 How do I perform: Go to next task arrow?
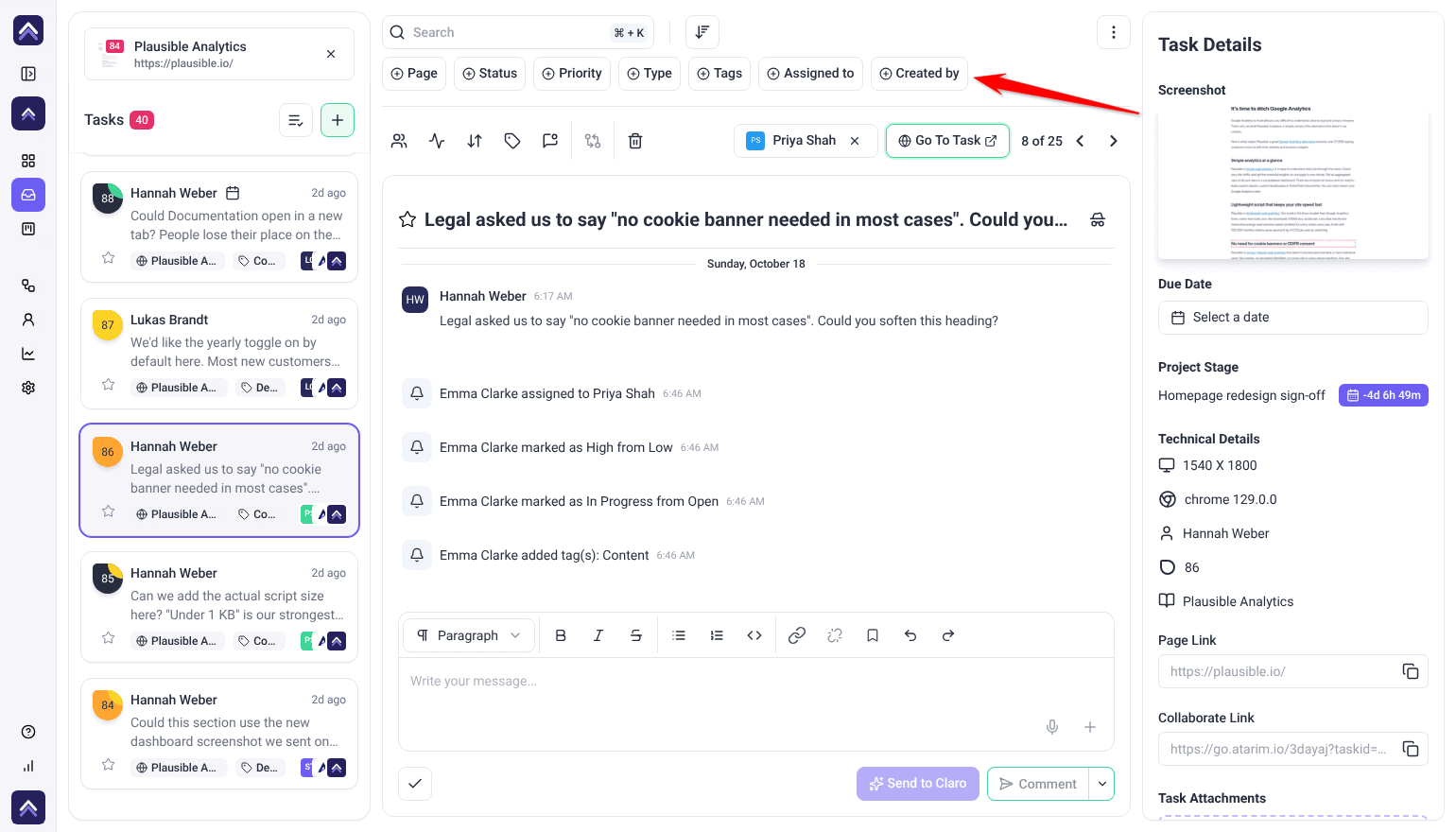point(1114,141)
